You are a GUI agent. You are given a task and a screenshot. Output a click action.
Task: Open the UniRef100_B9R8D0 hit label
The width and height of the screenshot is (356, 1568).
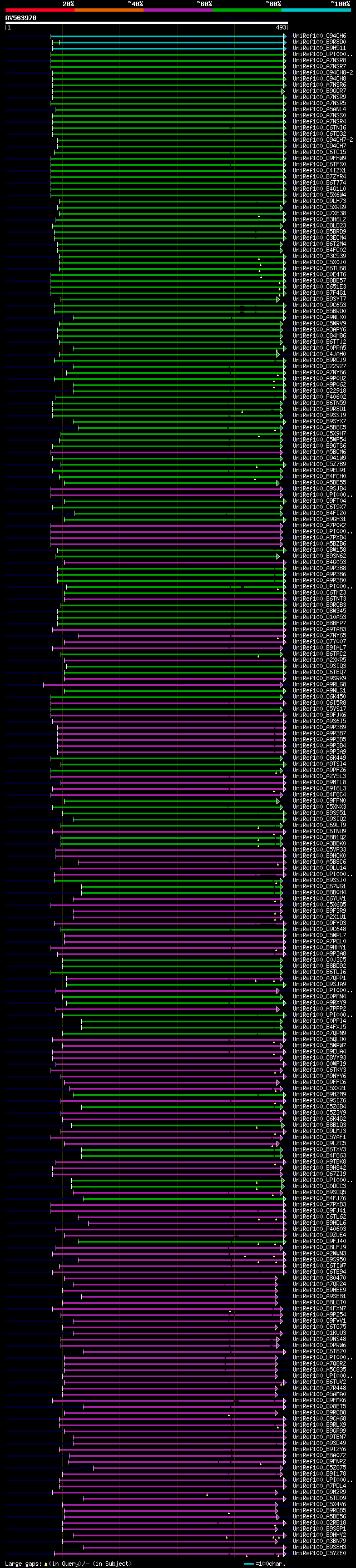319,42
